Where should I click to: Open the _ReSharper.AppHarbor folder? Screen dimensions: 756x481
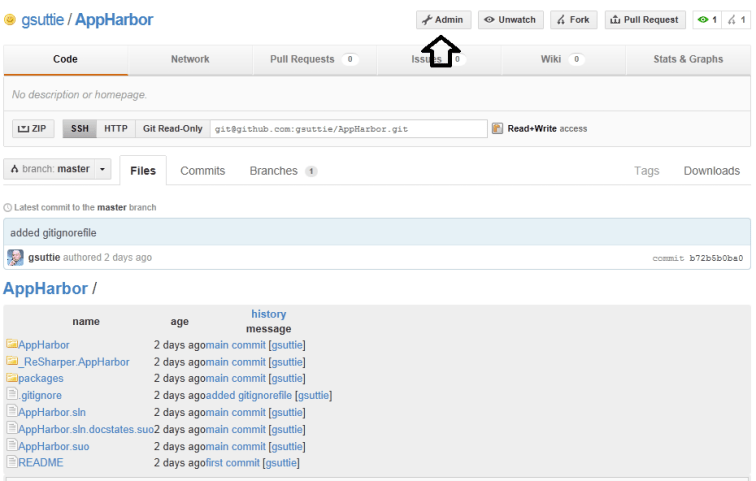74,362
